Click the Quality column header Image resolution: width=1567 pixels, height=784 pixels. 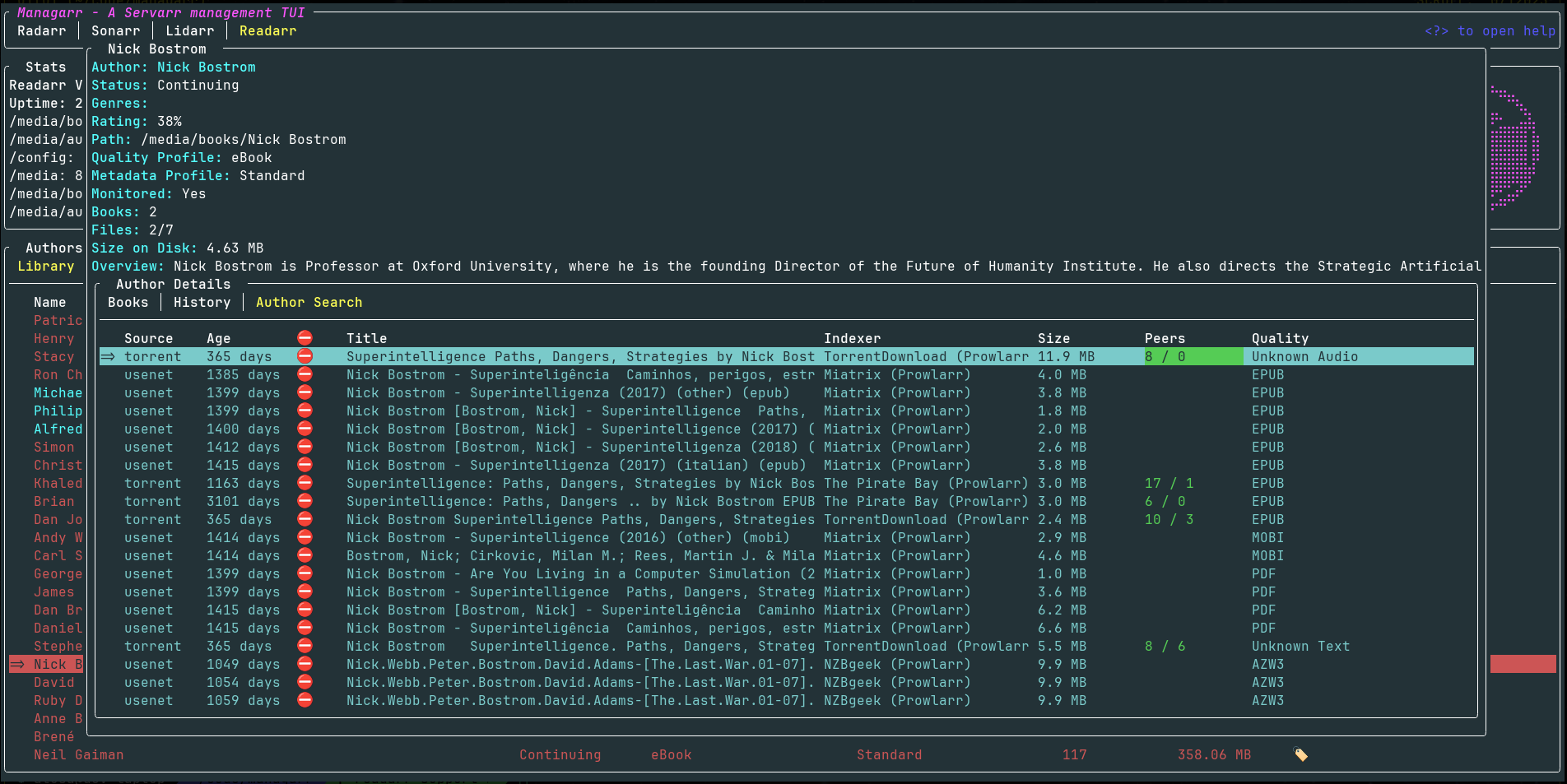click(1281, 338)
